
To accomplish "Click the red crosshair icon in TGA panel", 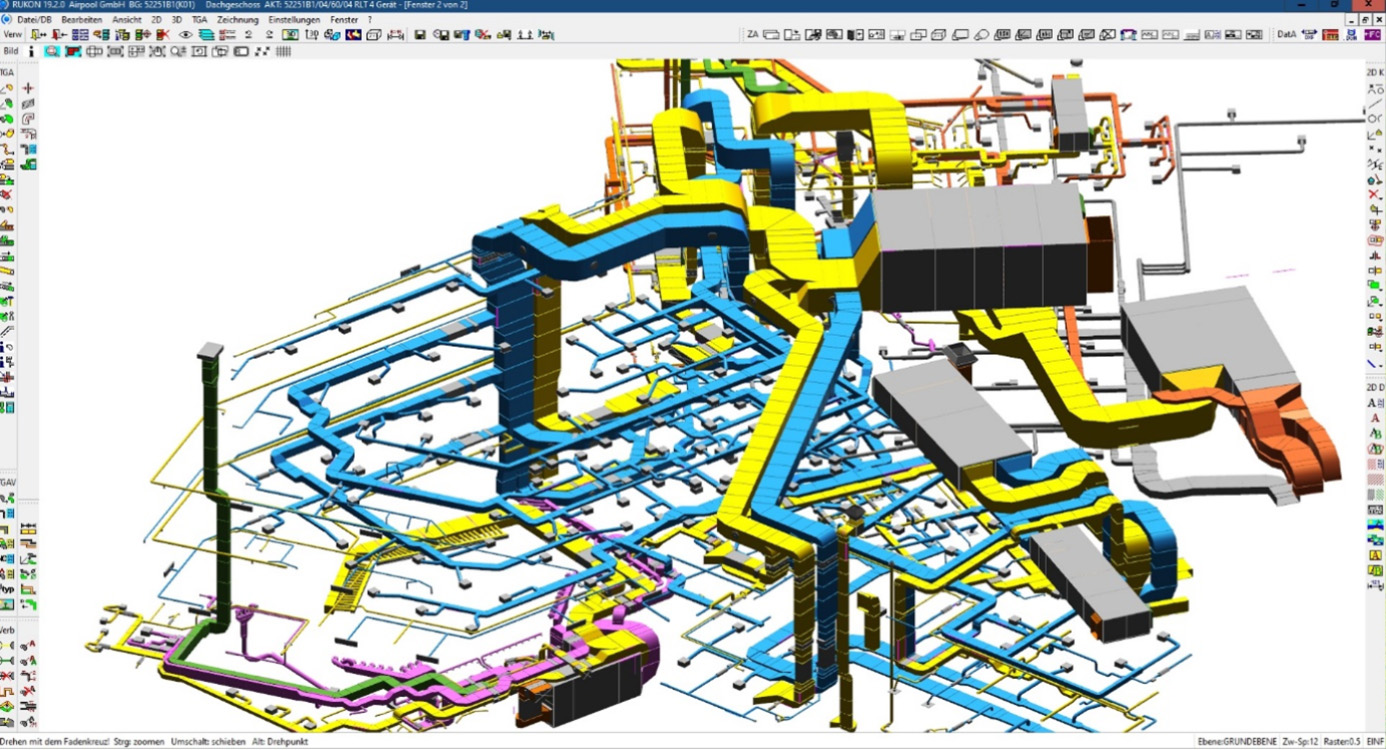I will click(28, 88).
